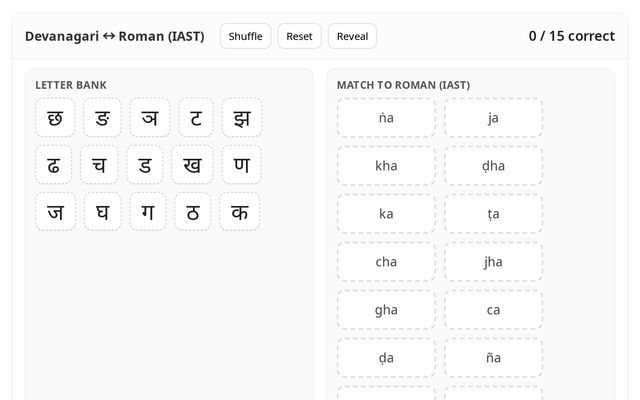Screen dimensions: 640x400
Task: Click the Shuffle button
Action: (x=245, y=36)
